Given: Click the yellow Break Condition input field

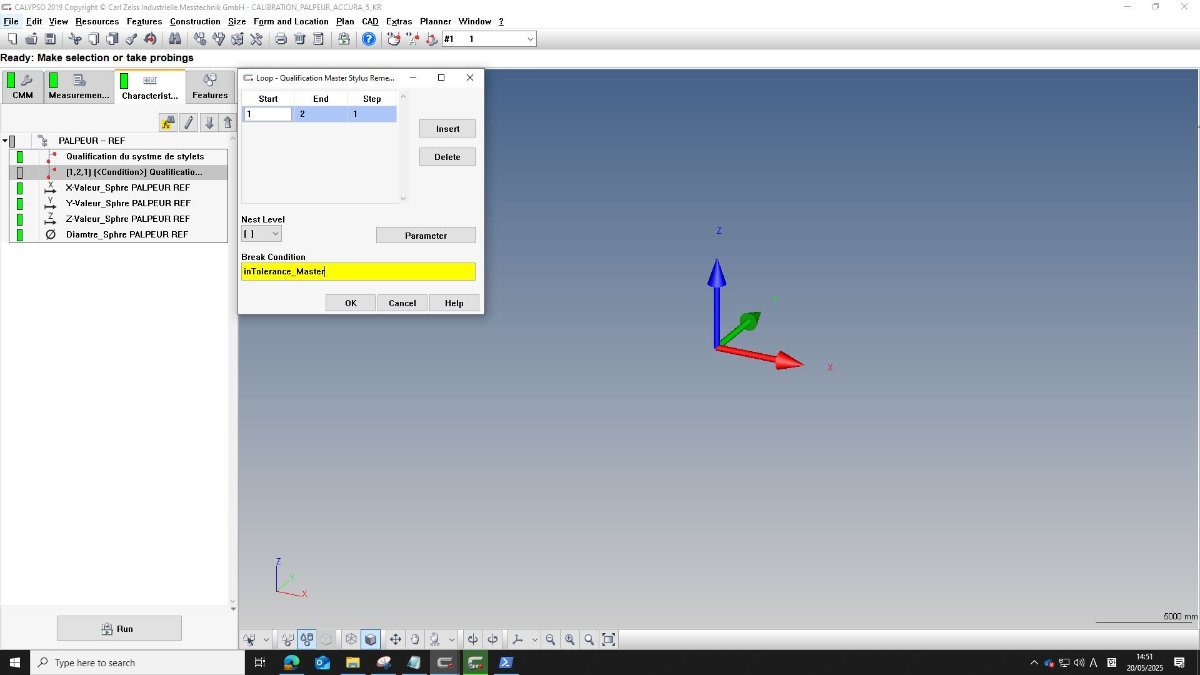Looking at the screenshot, I should coord(358,271).
